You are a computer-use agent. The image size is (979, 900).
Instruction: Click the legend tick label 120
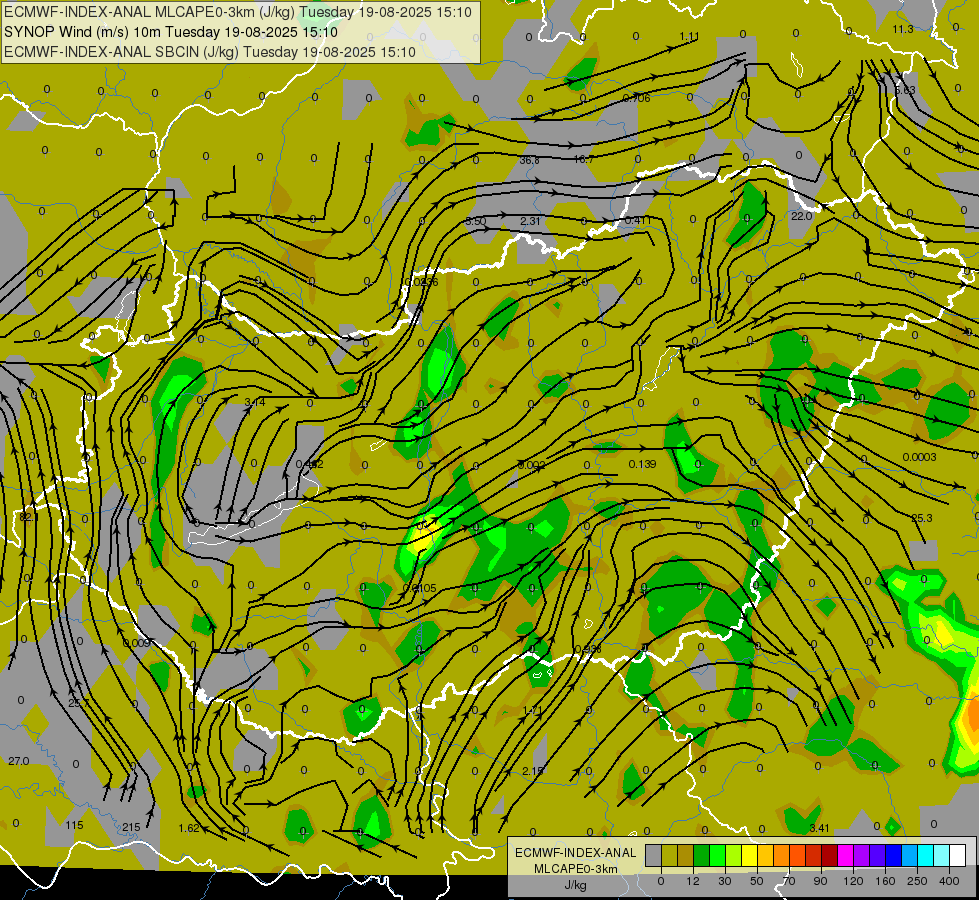coord(853,881)
